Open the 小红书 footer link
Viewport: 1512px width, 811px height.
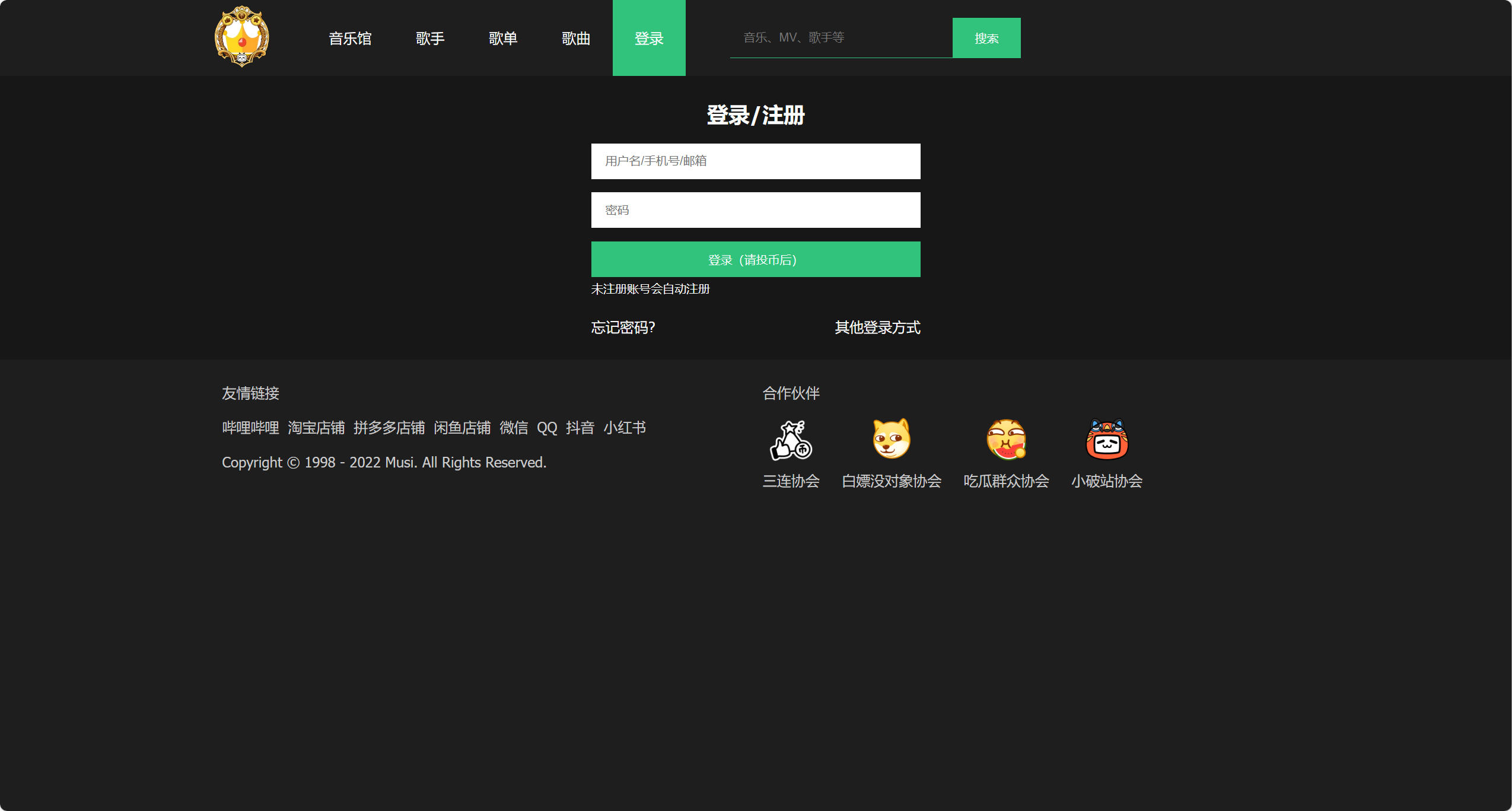click(x=625, y=428)
